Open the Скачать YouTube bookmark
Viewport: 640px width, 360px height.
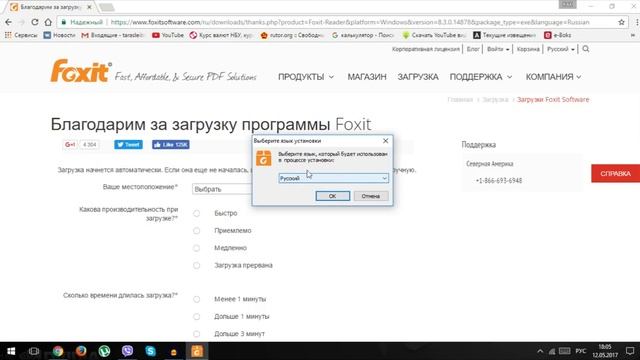[x=434, y=35]
